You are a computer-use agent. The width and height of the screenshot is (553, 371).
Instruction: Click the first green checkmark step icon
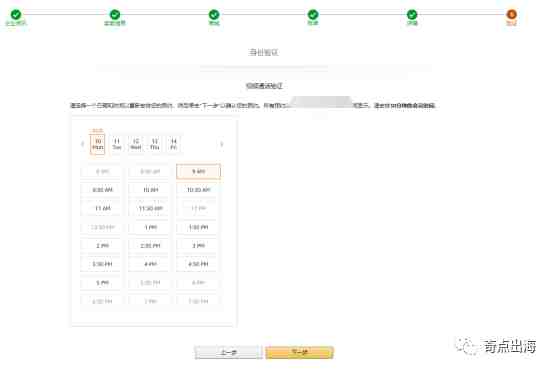coord(16,14)
